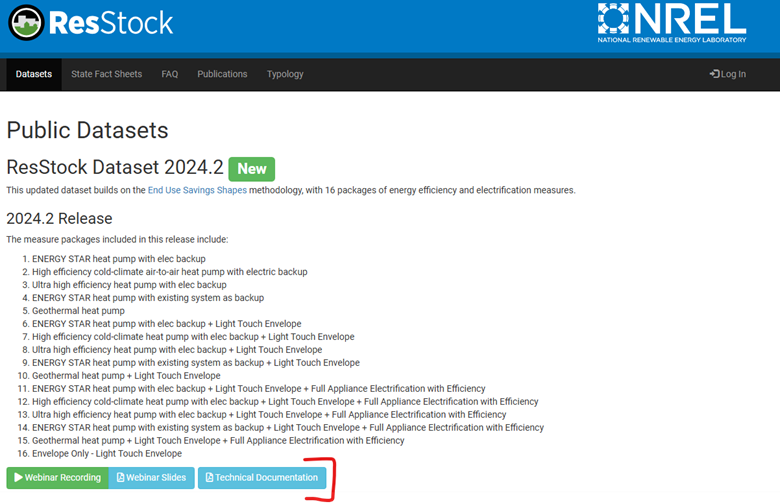Click the ResStock wordmark text
The image size is (780, 504).
tap(111, 23)
